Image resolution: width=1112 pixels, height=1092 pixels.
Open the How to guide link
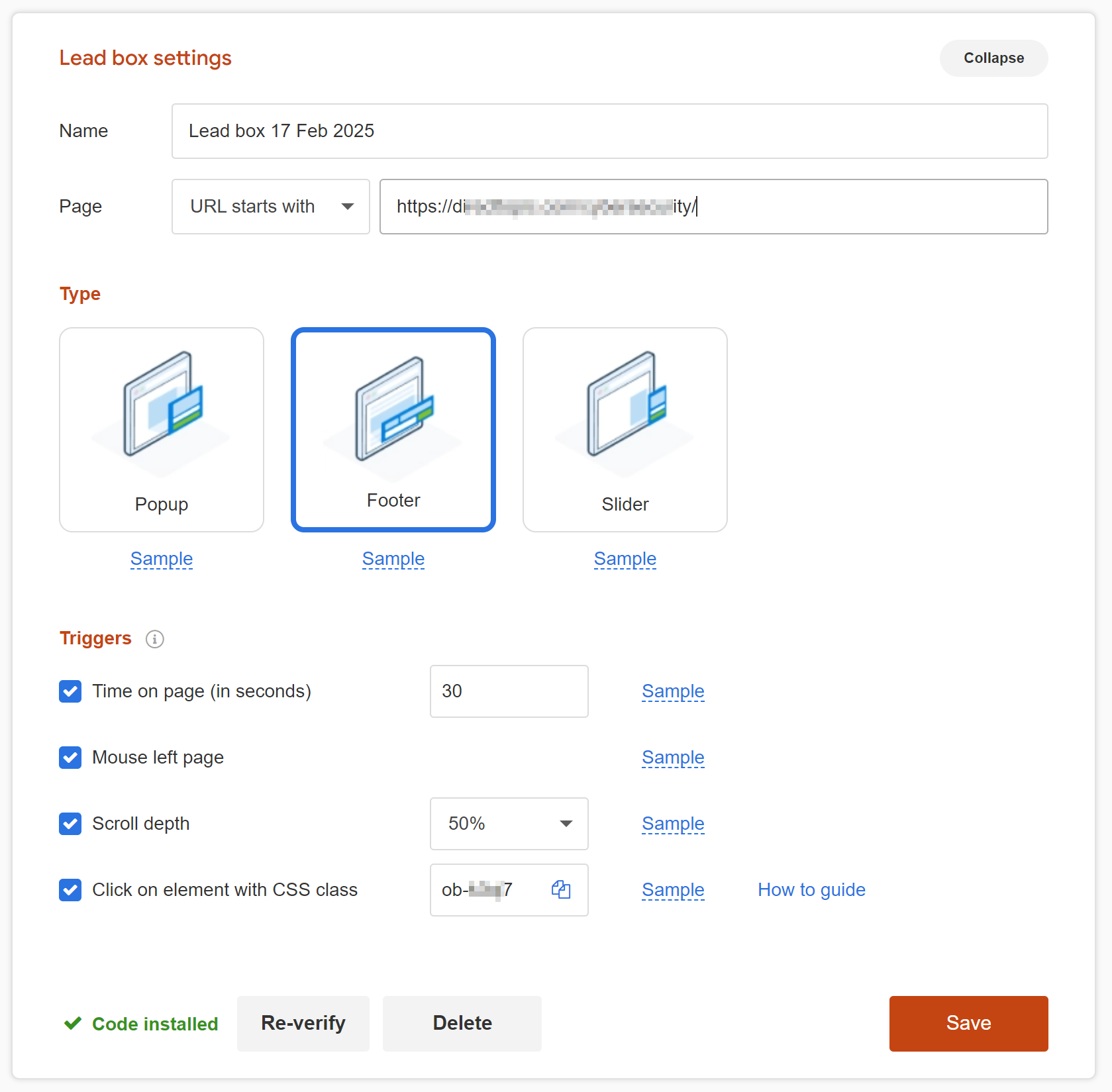(x=811, y=890)
